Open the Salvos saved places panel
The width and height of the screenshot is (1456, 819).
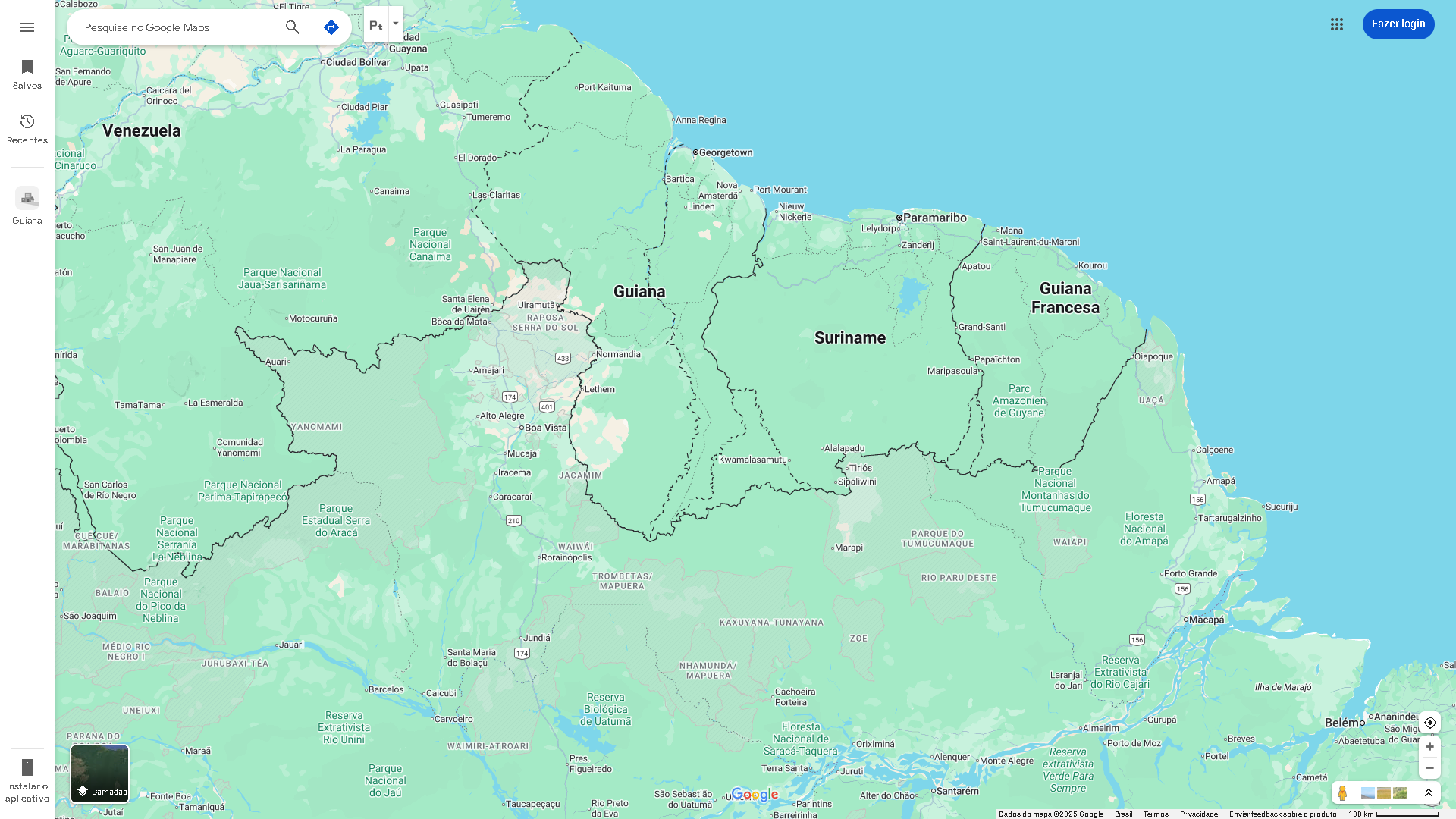coord(27,74)
